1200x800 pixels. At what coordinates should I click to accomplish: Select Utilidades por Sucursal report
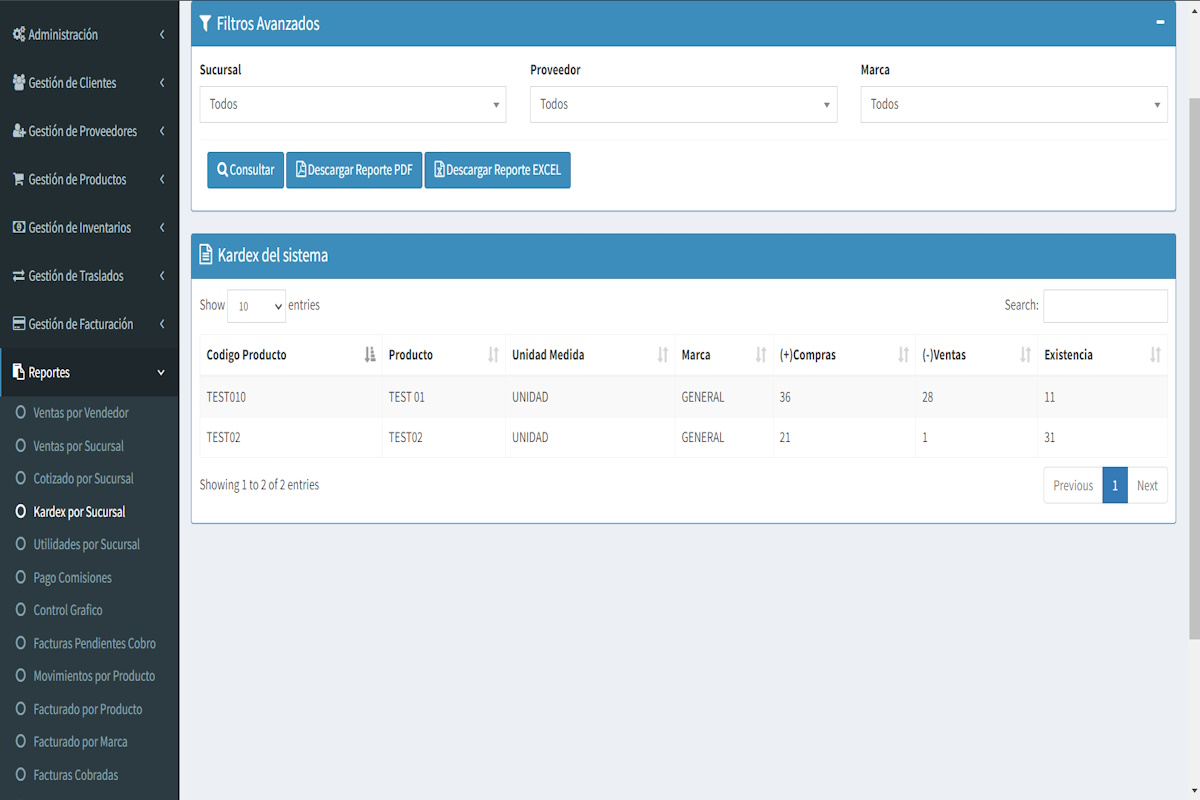point(86,545)
